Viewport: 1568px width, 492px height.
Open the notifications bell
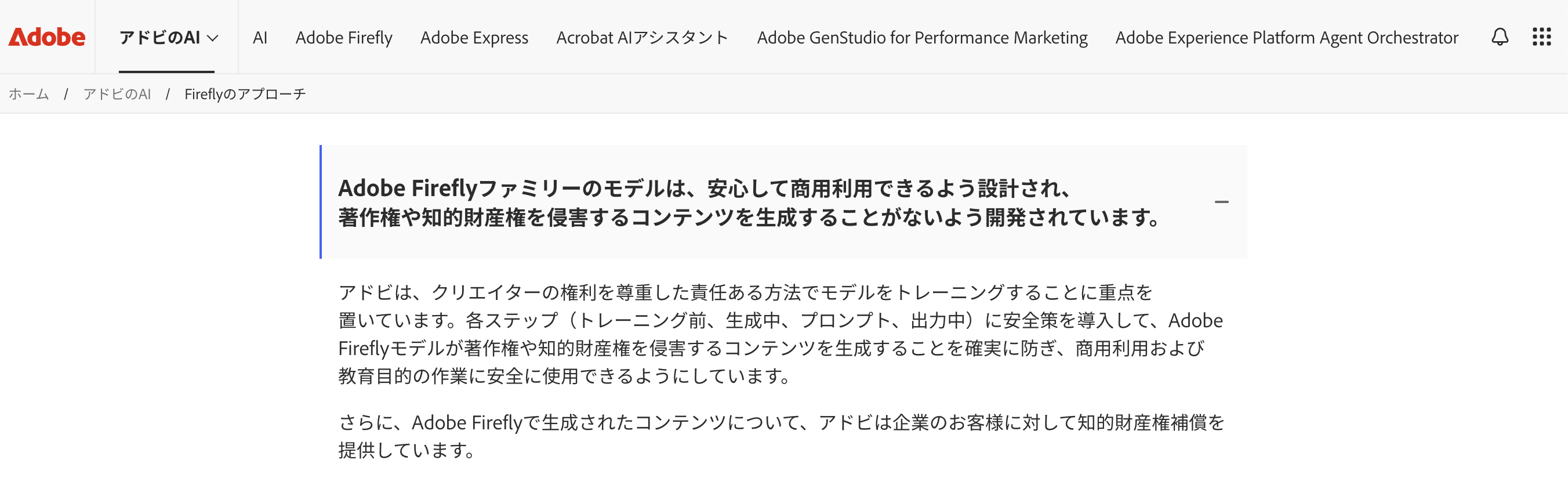point(1499,37)
